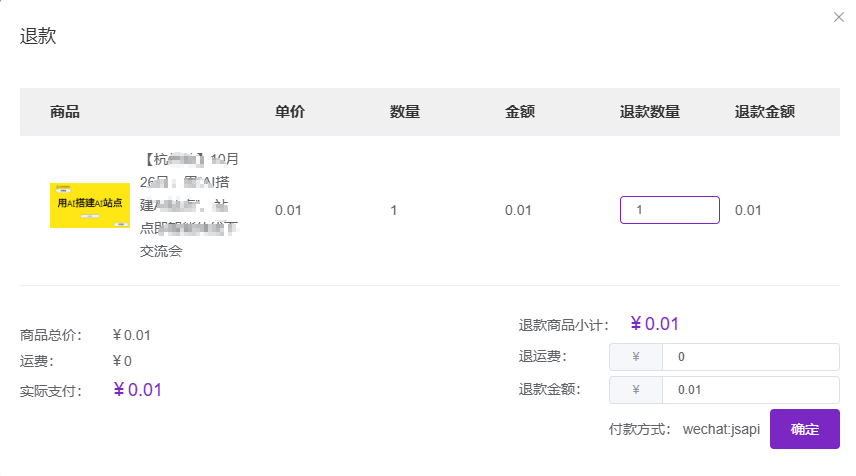Focus the 退款数量 quantity input box
This screenshot has height=476, width=856.
point(669,210)
